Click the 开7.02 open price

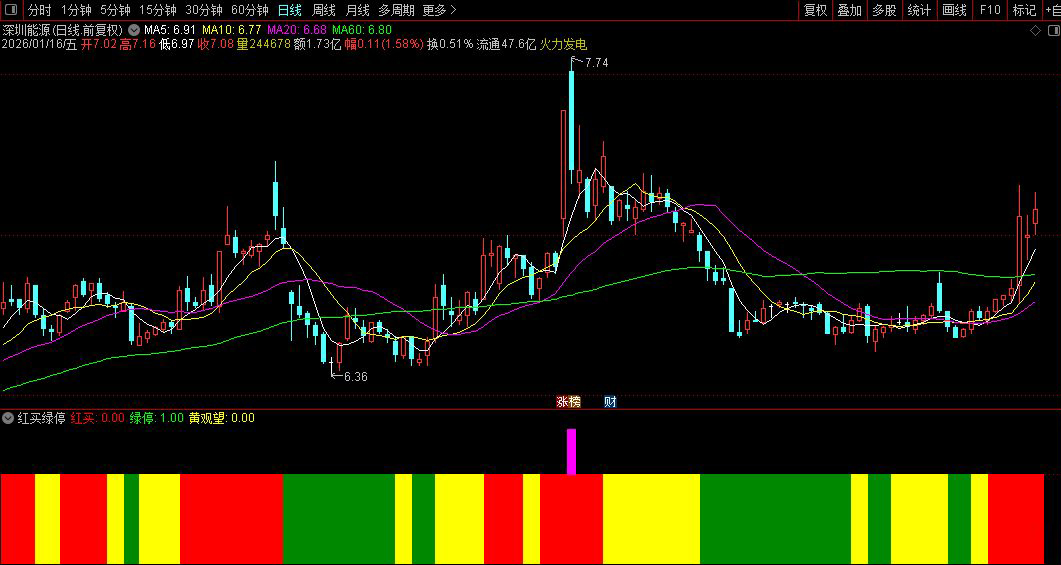point(99,44)
